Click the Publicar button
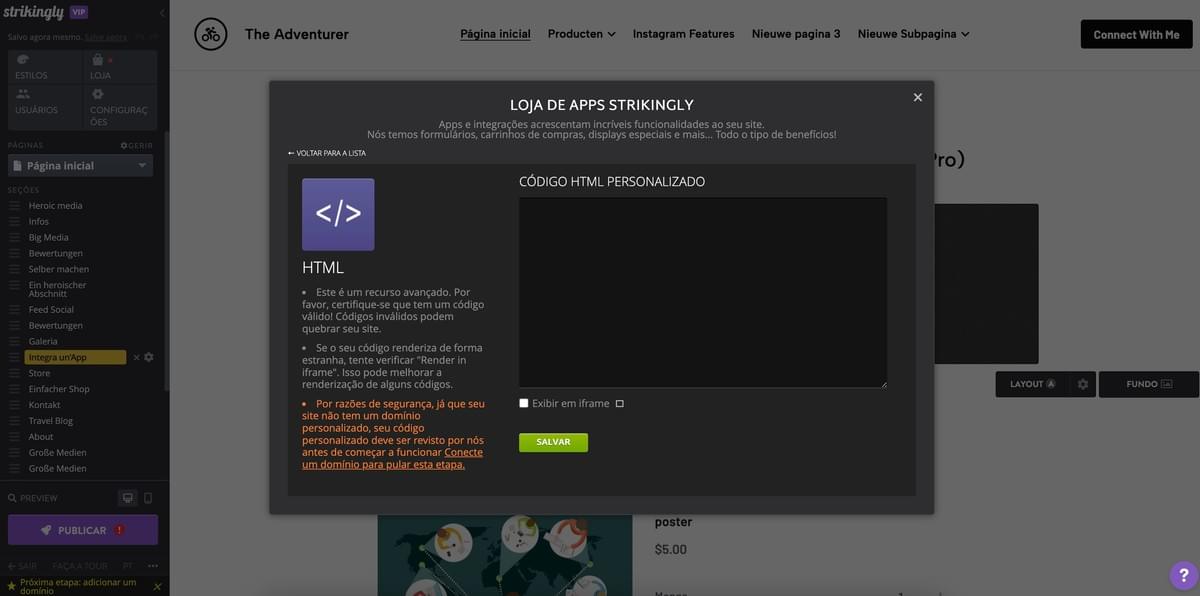 click(x=83, y=530)
